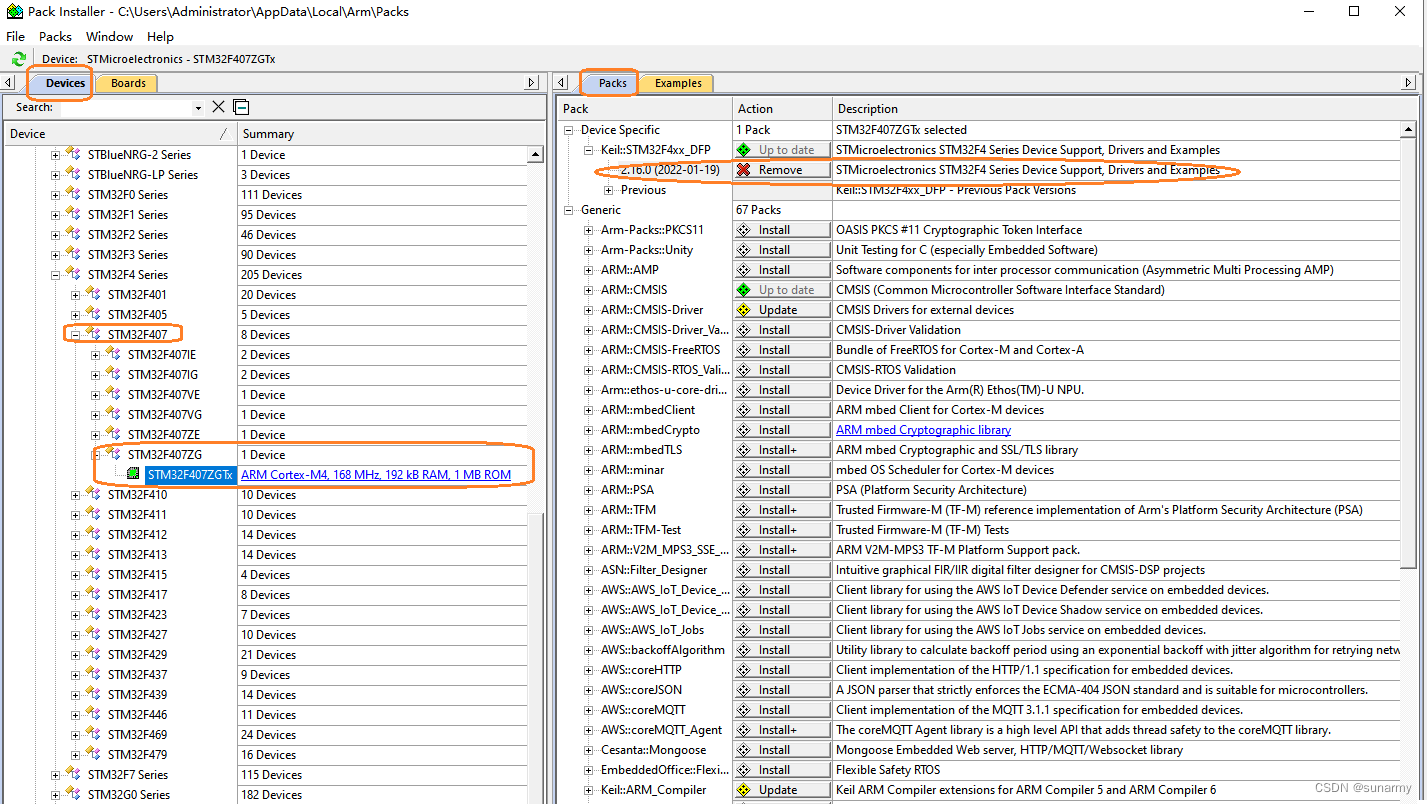Expand the ARM::CMSIS pack row
The height and width of the screenshot is (804, 1427).
coord(589,290)
